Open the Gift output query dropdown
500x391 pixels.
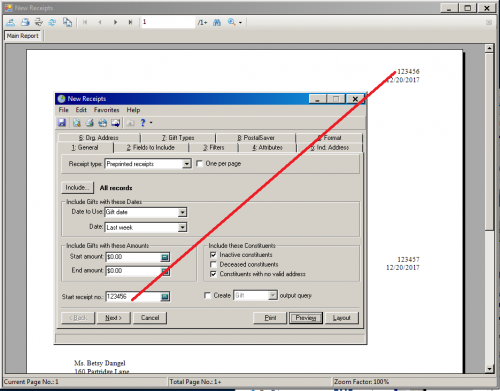pyautogui.click(x=273, y=296)
